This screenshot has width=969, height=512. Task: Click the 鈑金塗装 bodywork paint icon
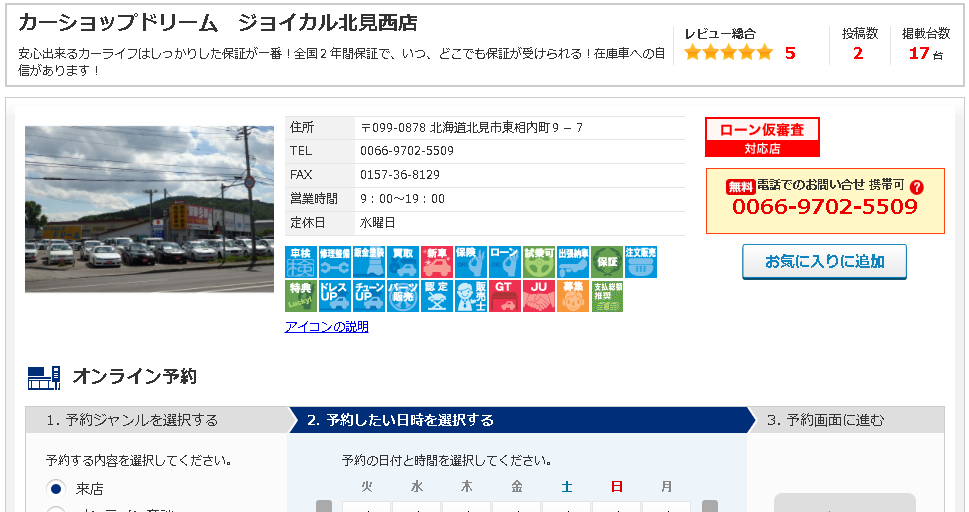(x=369, y=262)
